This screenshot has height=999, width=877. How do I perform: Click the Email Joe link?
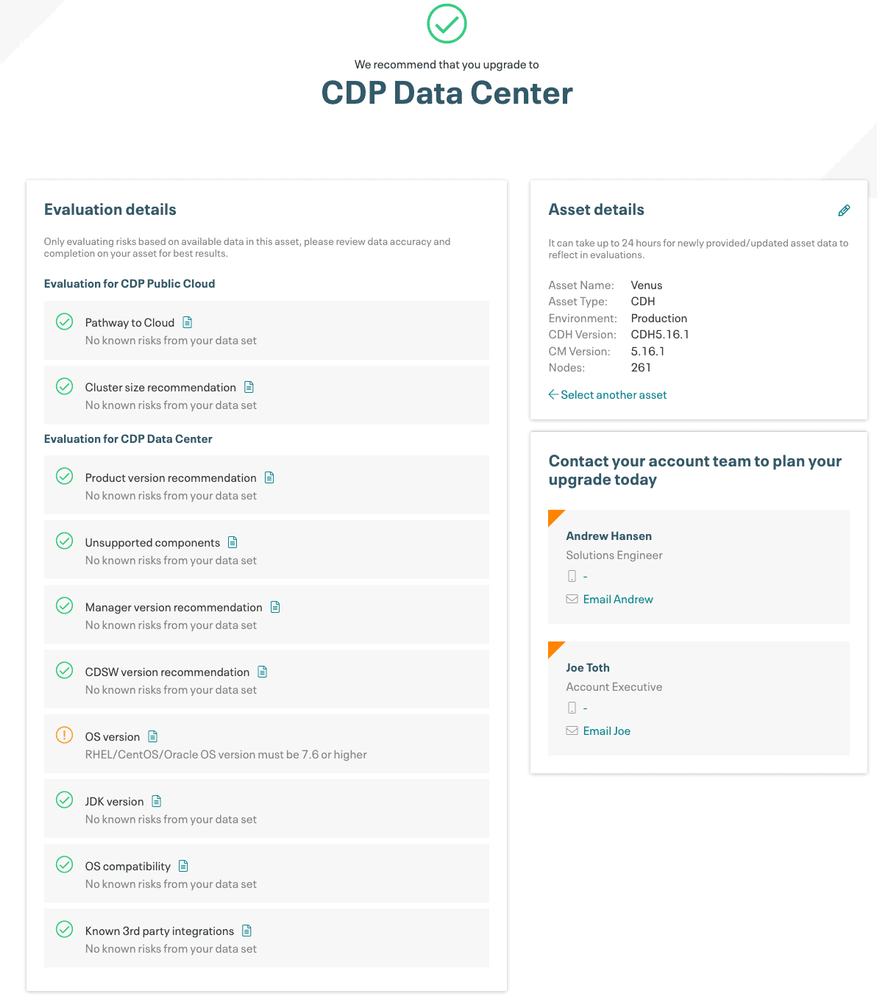point(606,731)
